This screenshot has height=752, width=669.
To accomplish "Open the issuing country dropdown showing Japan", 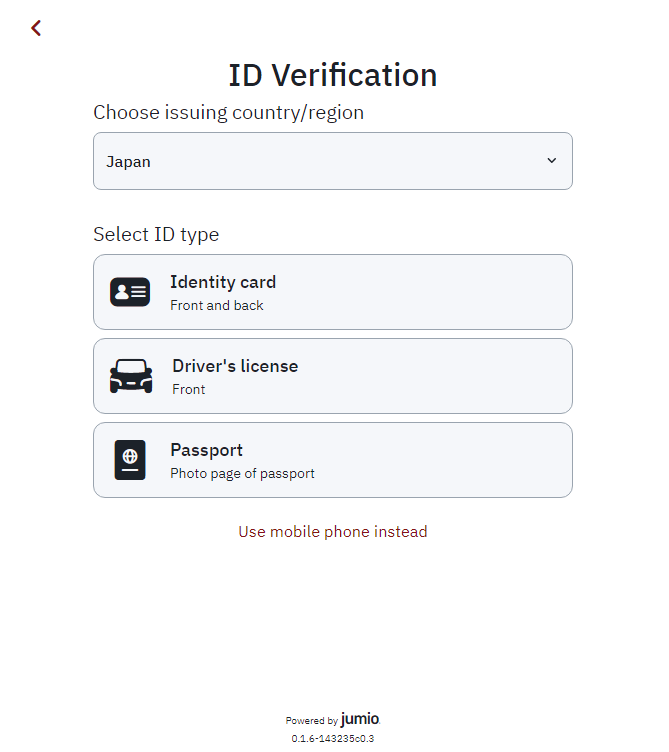I will click(332, 161).
